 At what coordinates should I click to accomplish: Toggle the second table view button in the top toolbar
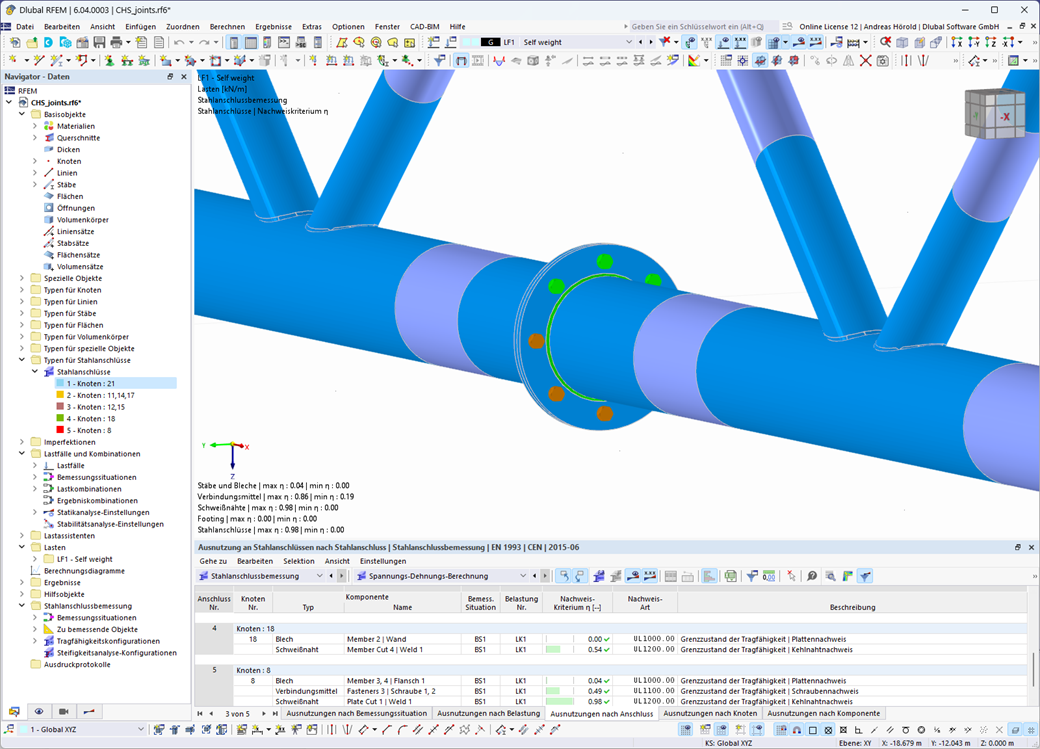click(x=251, y=42)
